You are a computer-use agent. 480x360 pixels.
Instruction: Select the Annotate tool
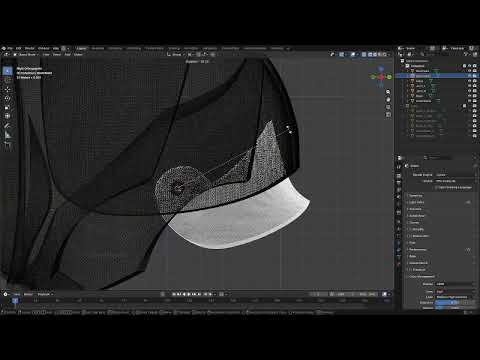[x=7, y=126]
